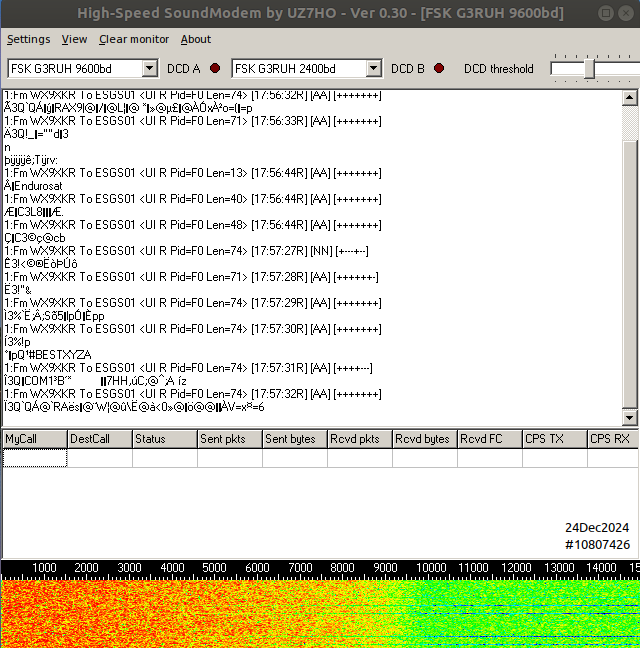Click the Clear monitor menu item
Viewport: 640px width, 648px height.
coord(134,39)
